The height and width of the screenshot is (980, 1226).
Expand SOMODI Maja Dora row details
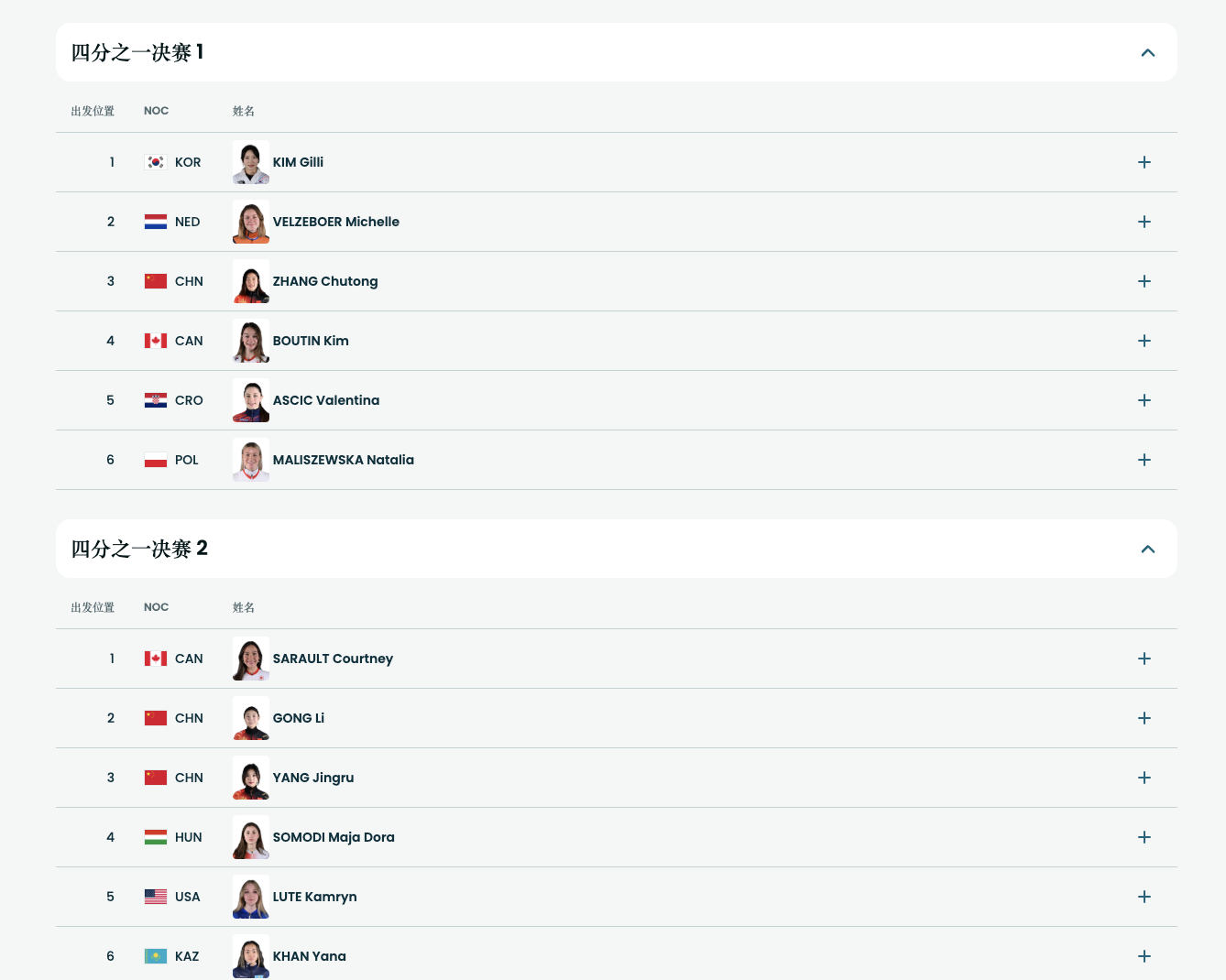pos(1144,837)
